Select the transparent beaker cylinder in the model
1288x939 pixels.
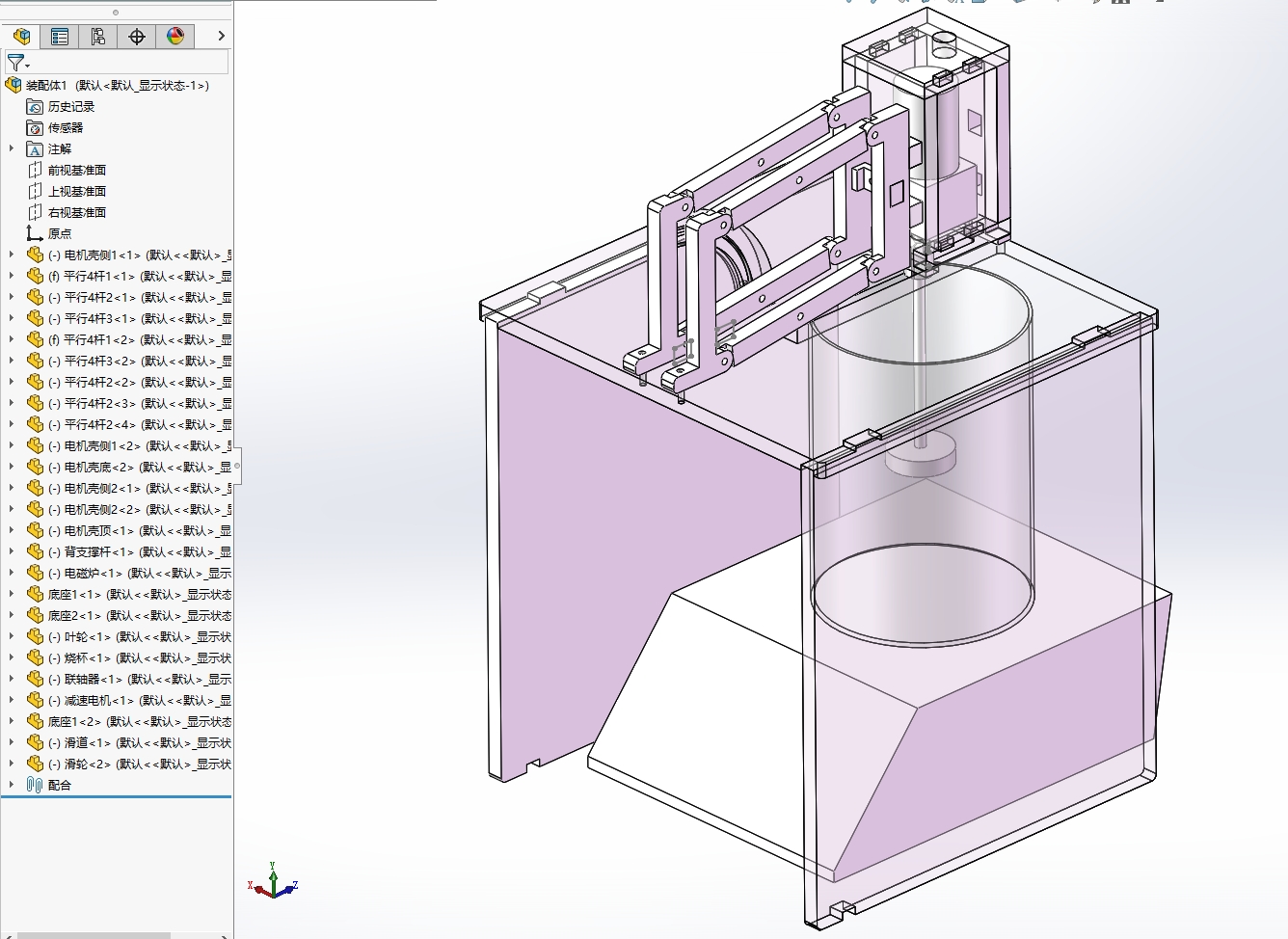[921, 453]
